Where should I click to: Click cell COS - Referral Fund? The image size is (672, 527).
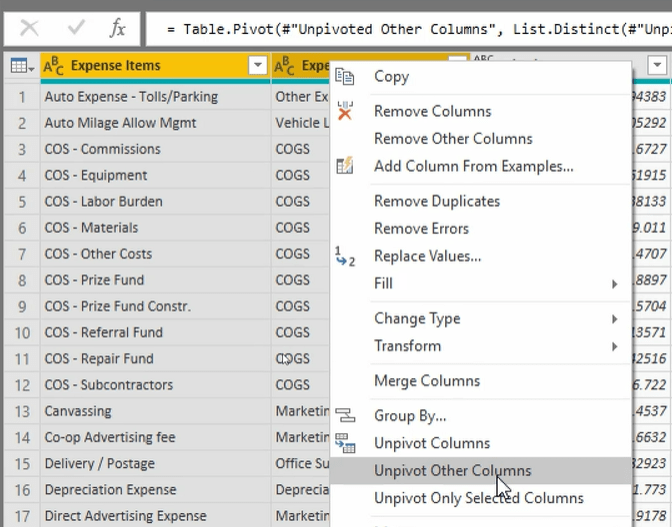(156, 332)
